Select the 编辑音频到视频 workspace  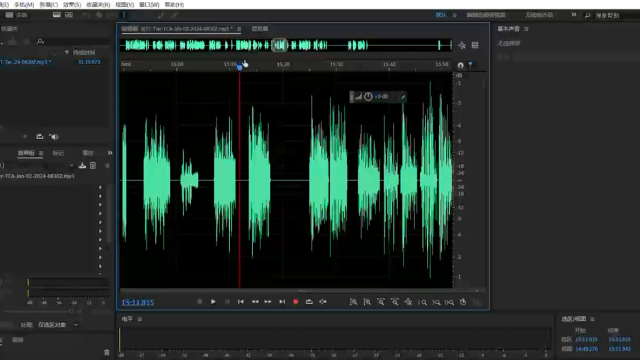[x=486, y=15]
